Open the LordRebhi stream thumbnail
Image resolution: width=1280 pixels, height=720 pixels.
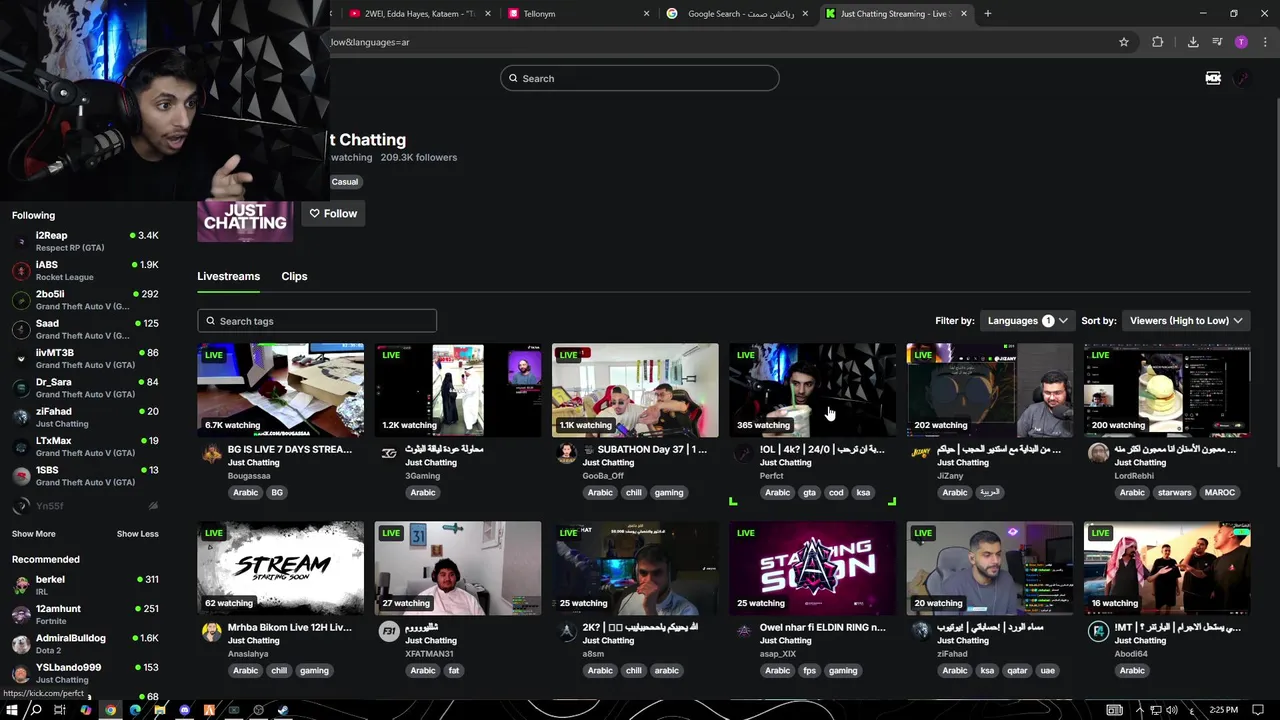coord(1167,390)
